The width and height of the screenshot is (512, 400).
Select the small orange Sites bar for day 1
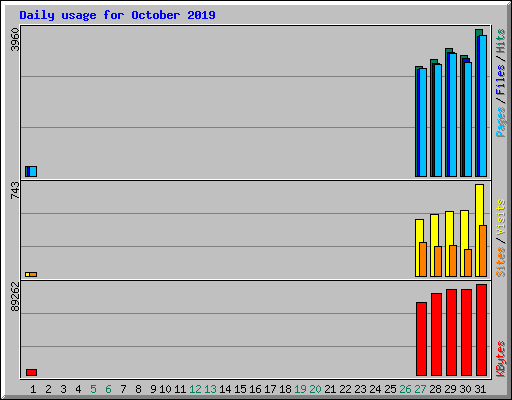tap(33, 274)
